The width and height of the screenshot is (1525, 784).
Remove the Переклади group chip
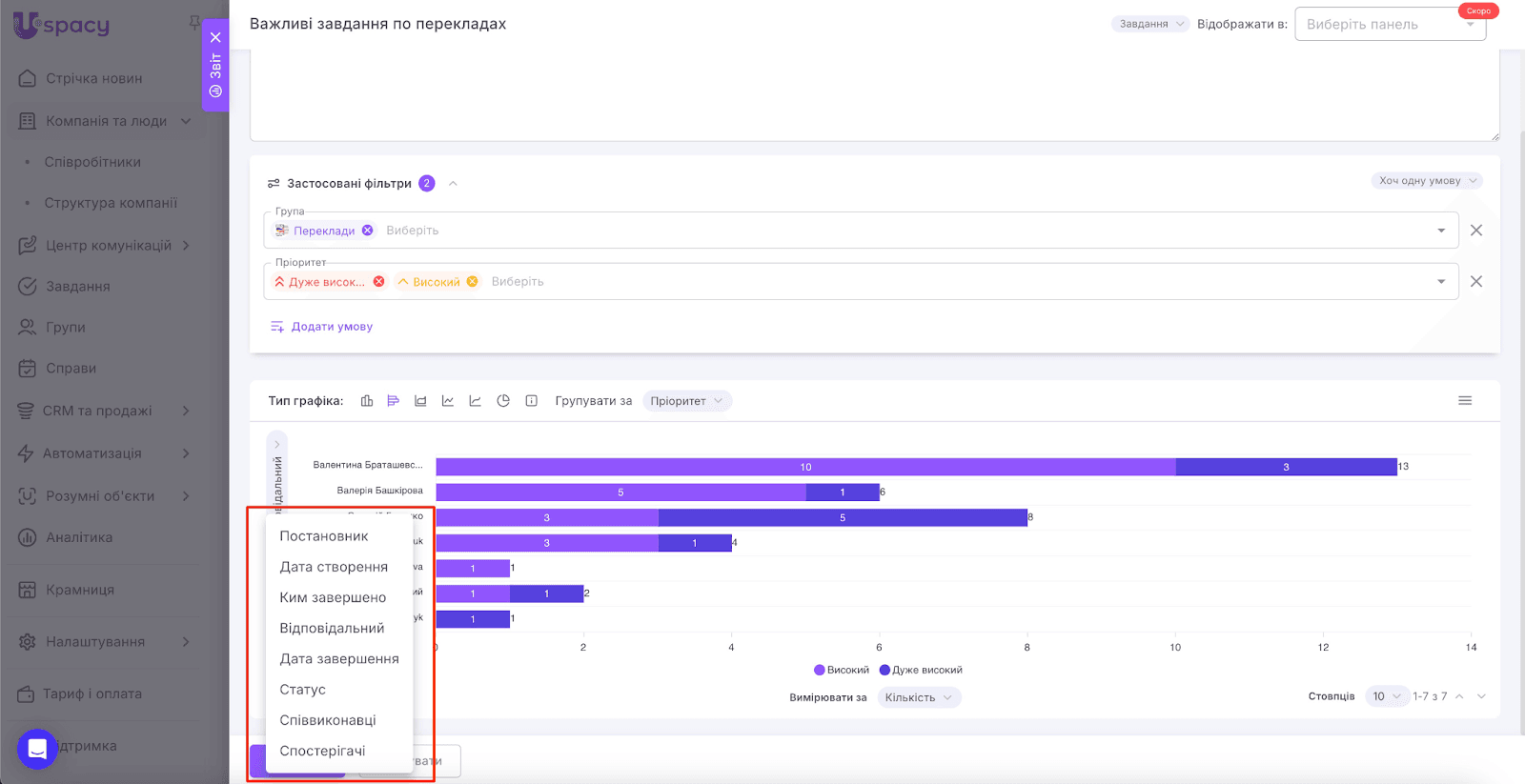pos(368,231)
